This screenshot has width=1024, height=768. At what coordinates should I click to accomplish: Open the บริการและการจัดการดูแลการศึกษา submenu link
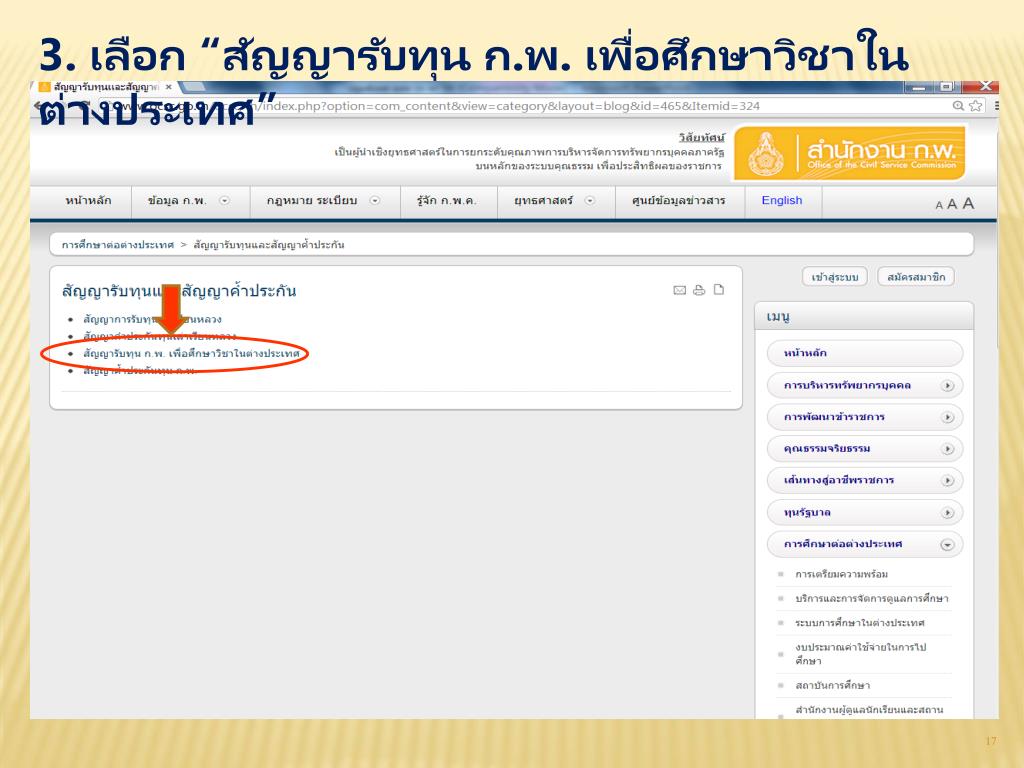click(872, 598)
